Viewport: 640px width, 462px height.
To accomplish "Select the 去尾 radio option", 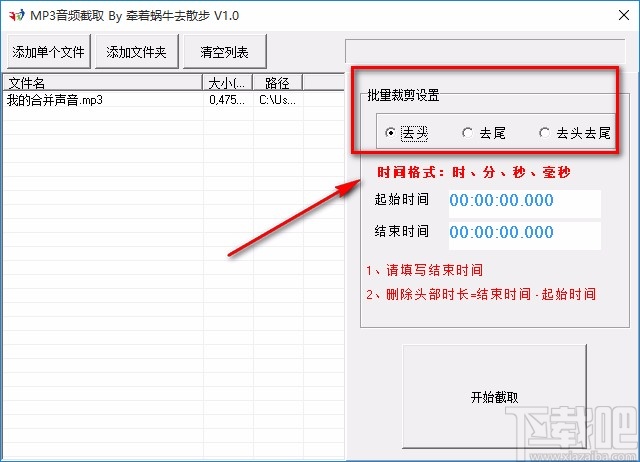I will (x=484, y=133).
